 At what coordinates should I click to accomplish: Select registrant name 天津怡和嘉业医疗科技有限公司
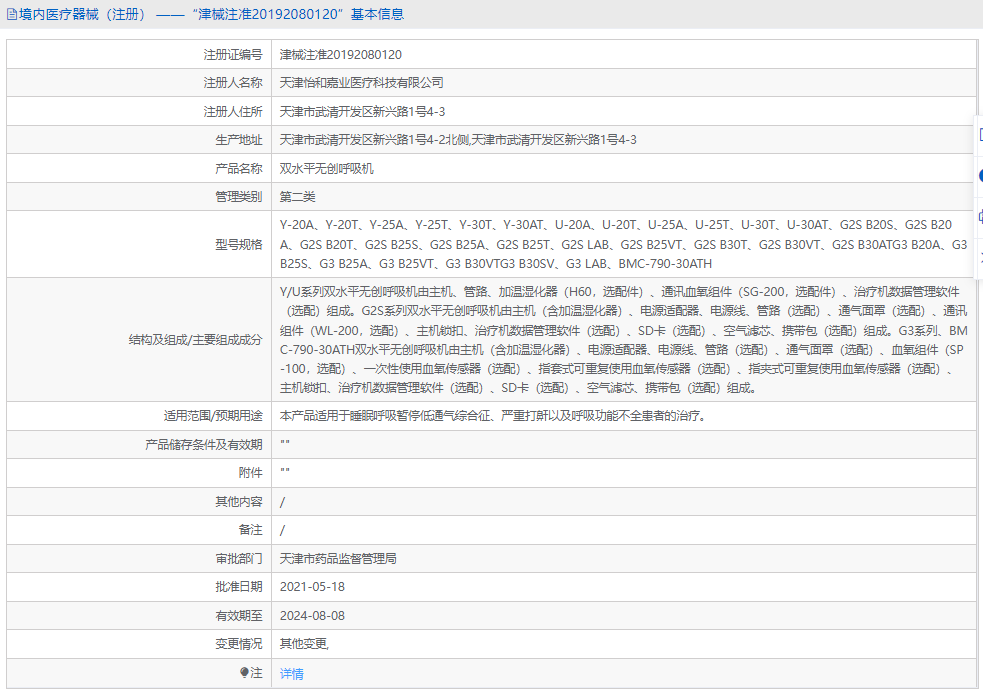point(361,83)
